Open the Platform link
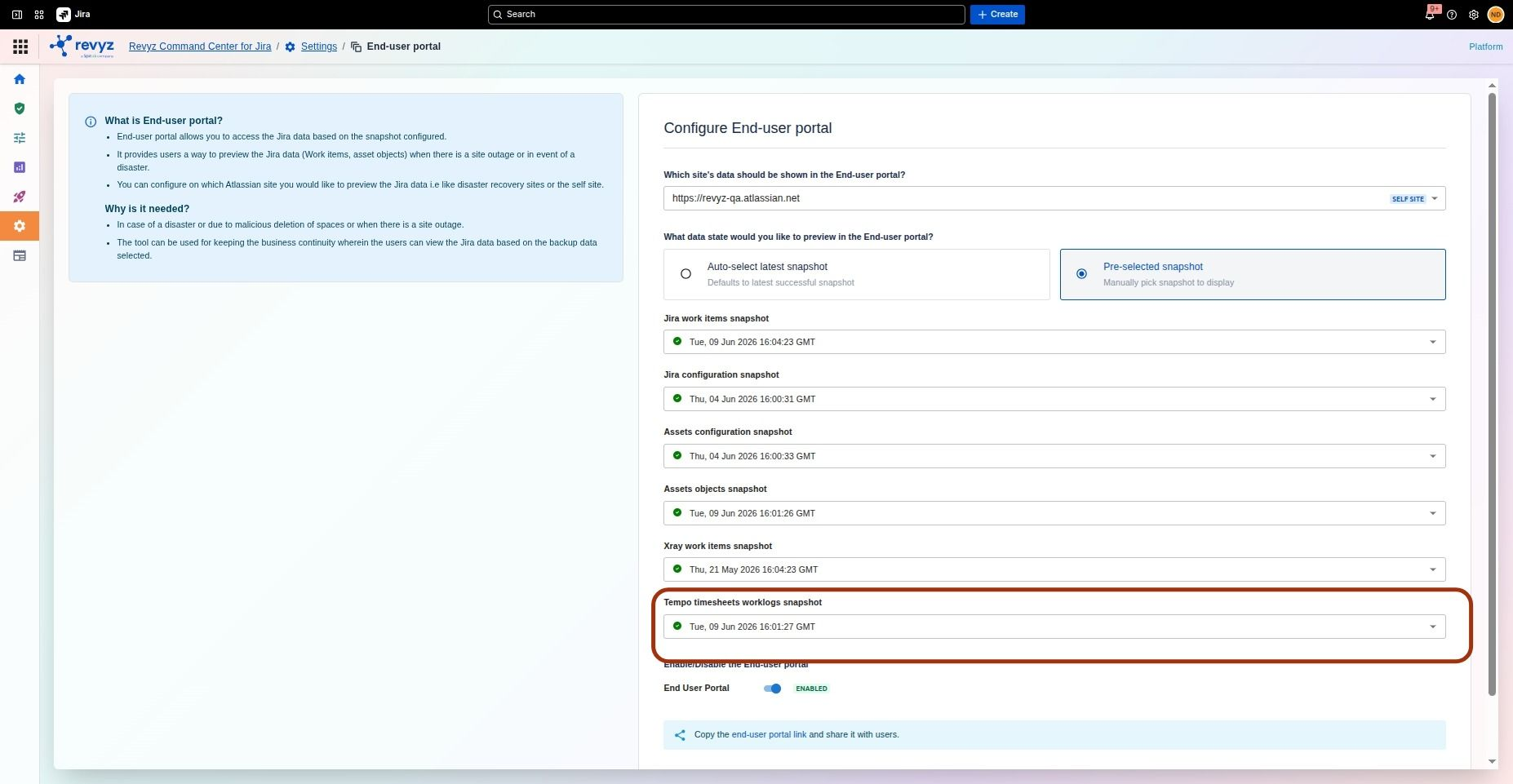 click(1485, 47)
